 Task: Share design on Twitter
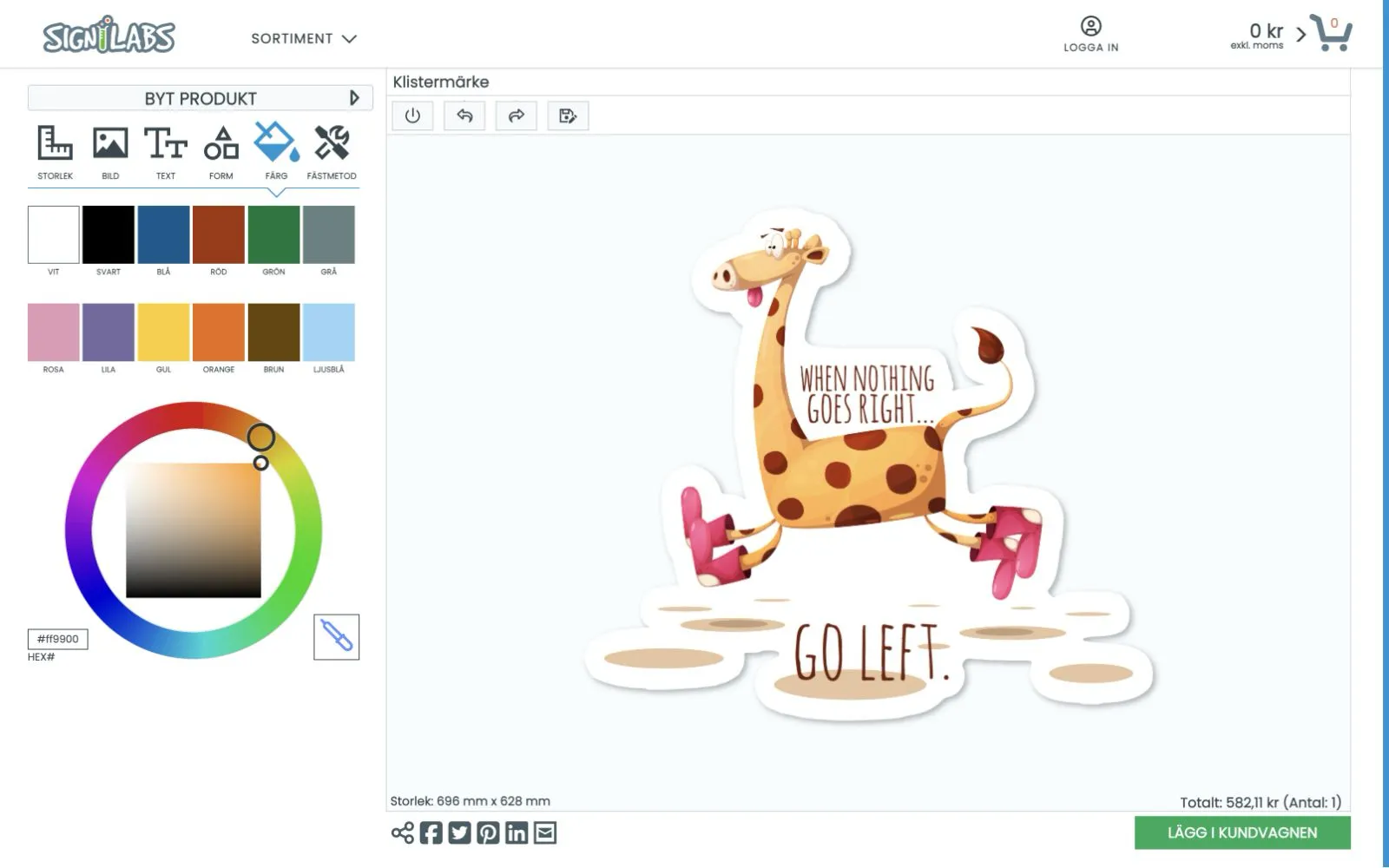coord(459,833)
